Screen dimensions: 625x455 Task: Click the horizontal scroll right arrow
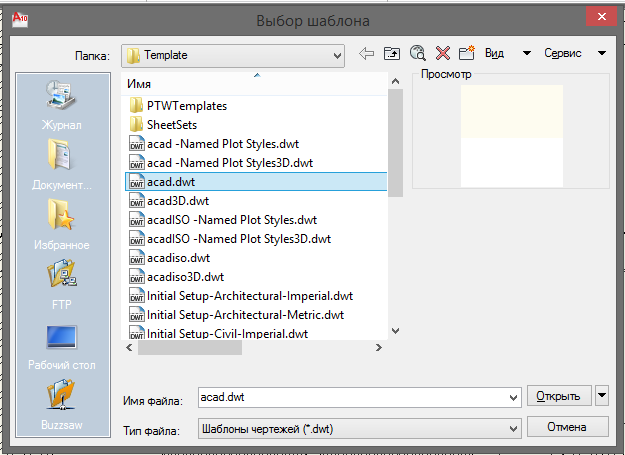[379, 347]
